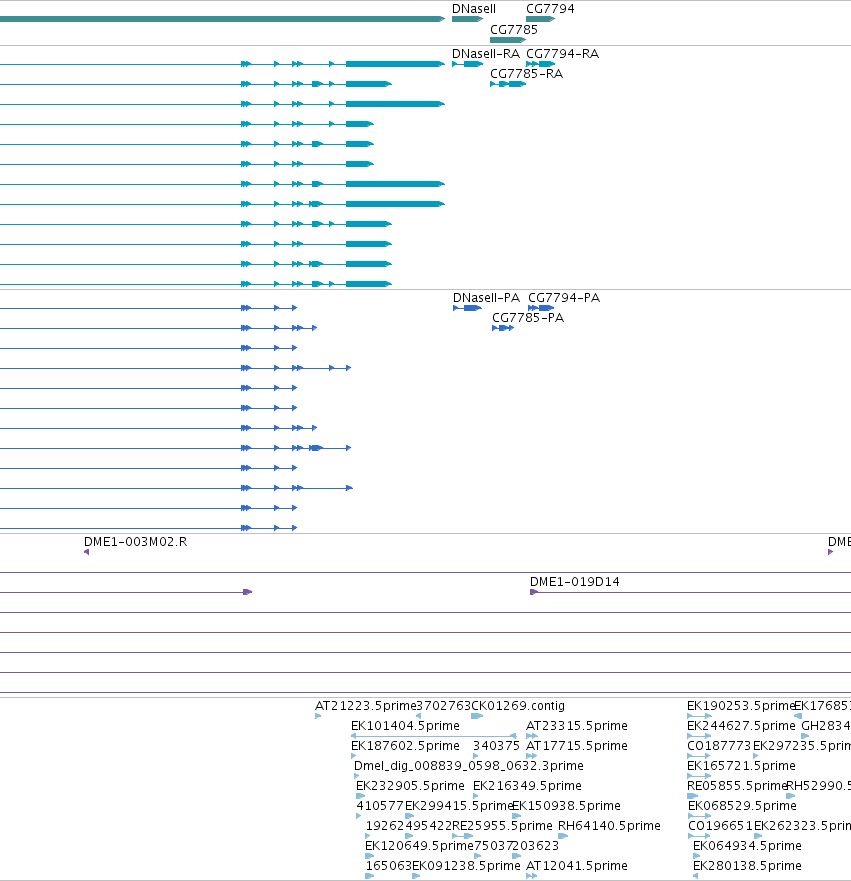Select the long alignment line under EK101404.5prime
The height and width of the screenshot is (881, 851).
(434, 736)
